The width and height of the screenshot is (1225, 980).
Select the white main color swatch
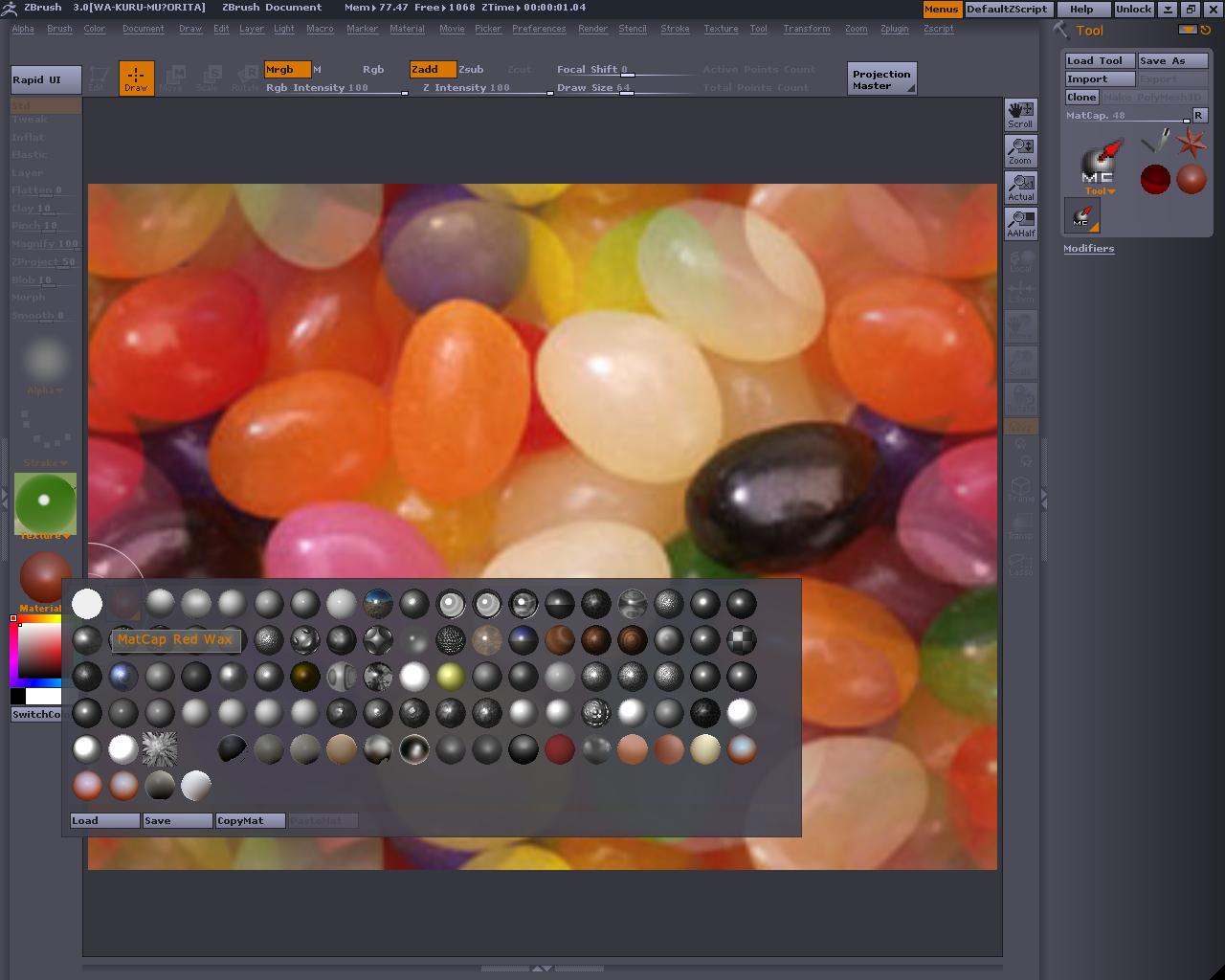(44, 696)
